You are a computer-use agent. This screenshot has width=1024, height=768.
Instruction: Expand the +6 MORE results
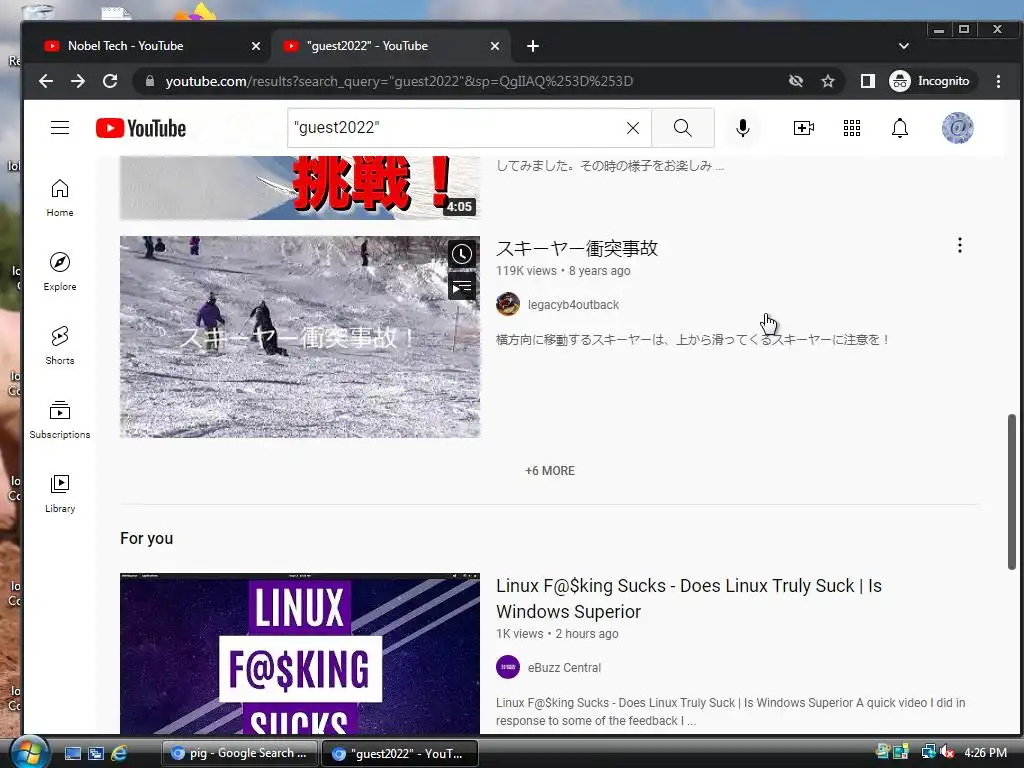click(x=550, y=471)
